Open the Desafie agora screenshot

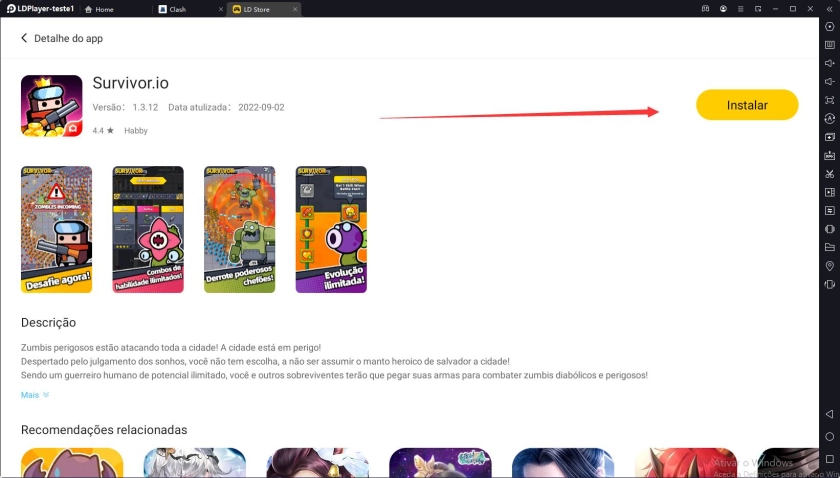click(56, 229)
